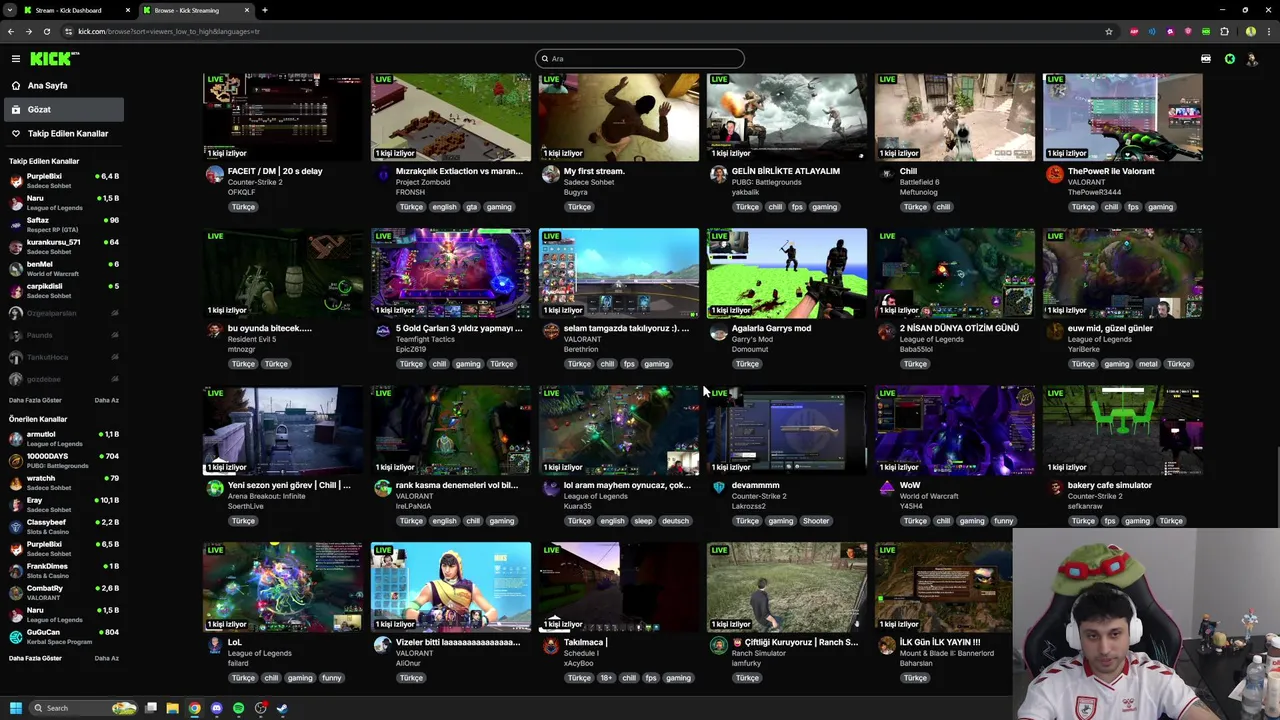This screenshot has height=720, width=1280.
Task: Click the Kick store icon in header
Action: pyautogui.click(x=1206, y=59)
